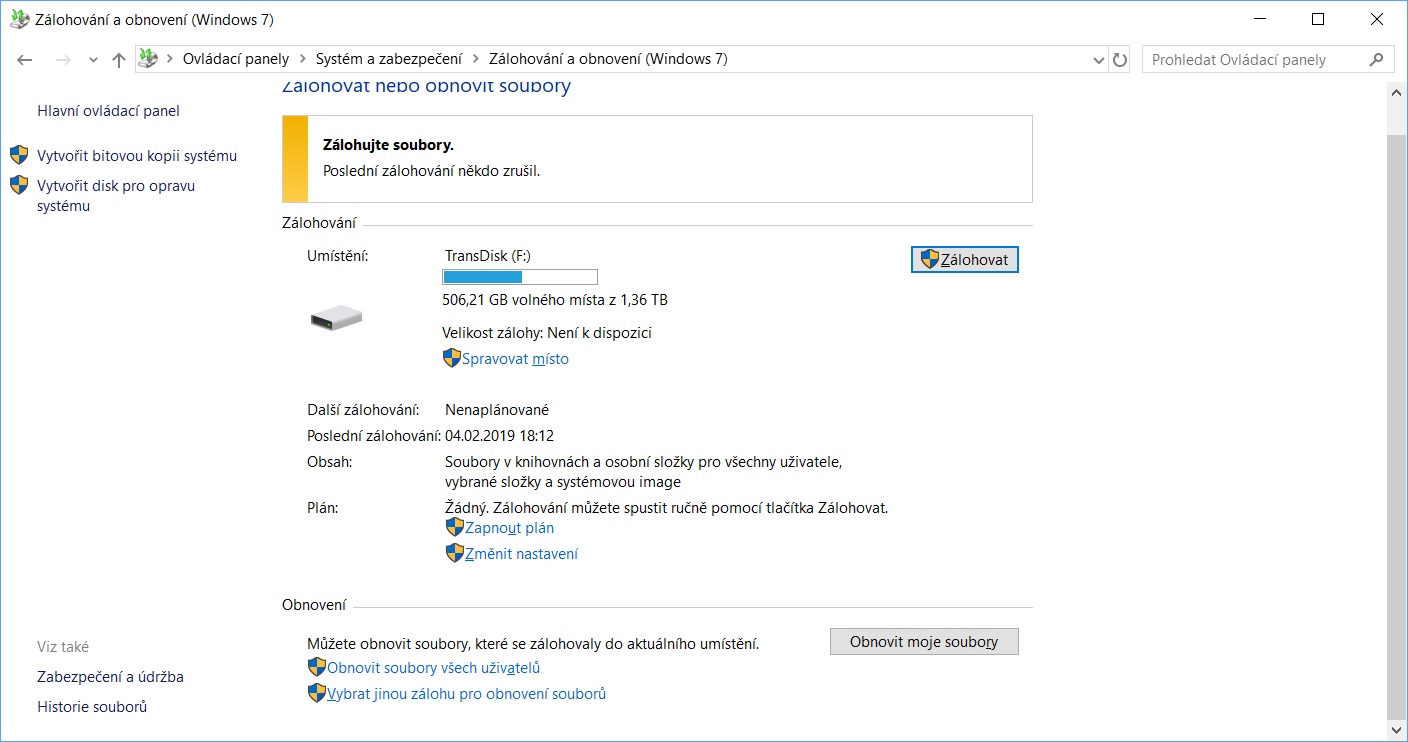
Task: Open 'Hlavní ovládací panel' link
Action: [108, 111]
